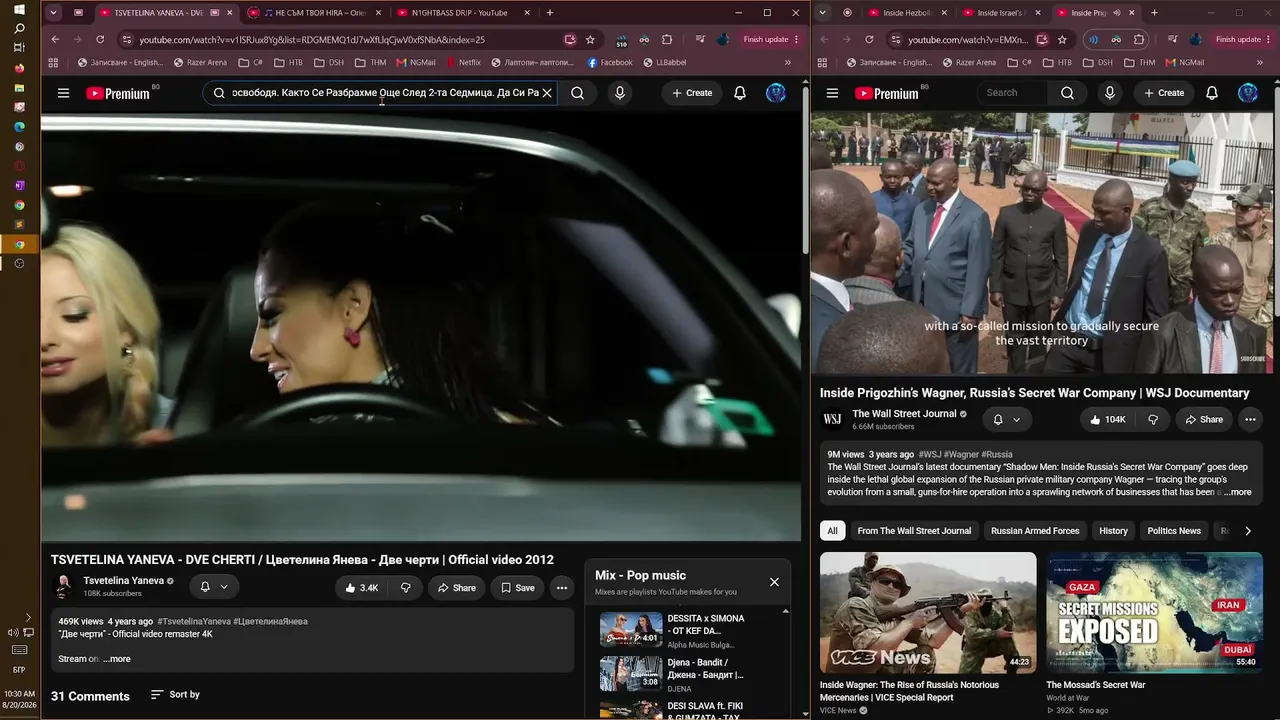The image size is (1280, 720).
Task: Open the DESSITA x SIMONA video thumbnail in the mix
Action: (x=631, y=629)
